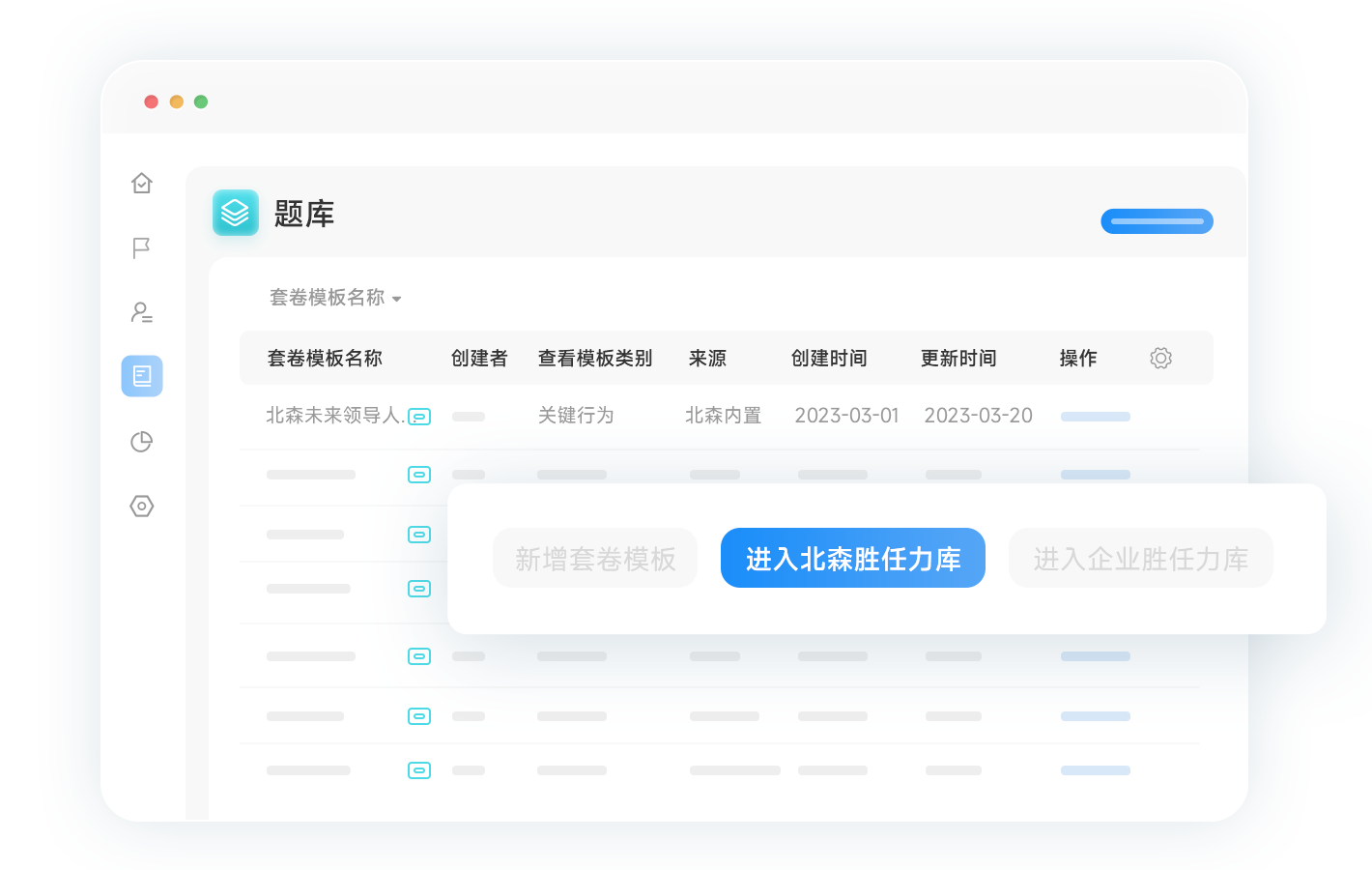Click operation link in first row
The image size is (1372, 870).
pos(1095,417)
